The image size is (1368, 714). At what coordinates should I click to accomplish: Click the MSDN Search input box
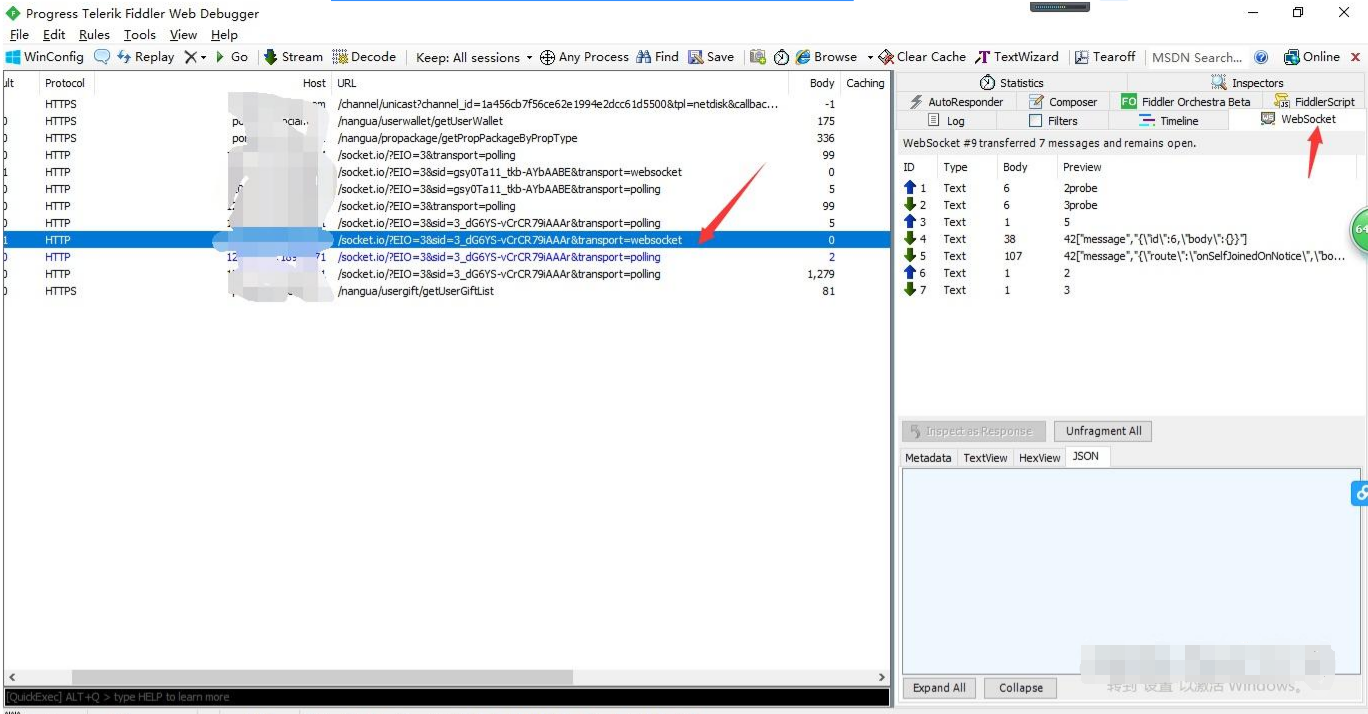[x=1197, y=57]
